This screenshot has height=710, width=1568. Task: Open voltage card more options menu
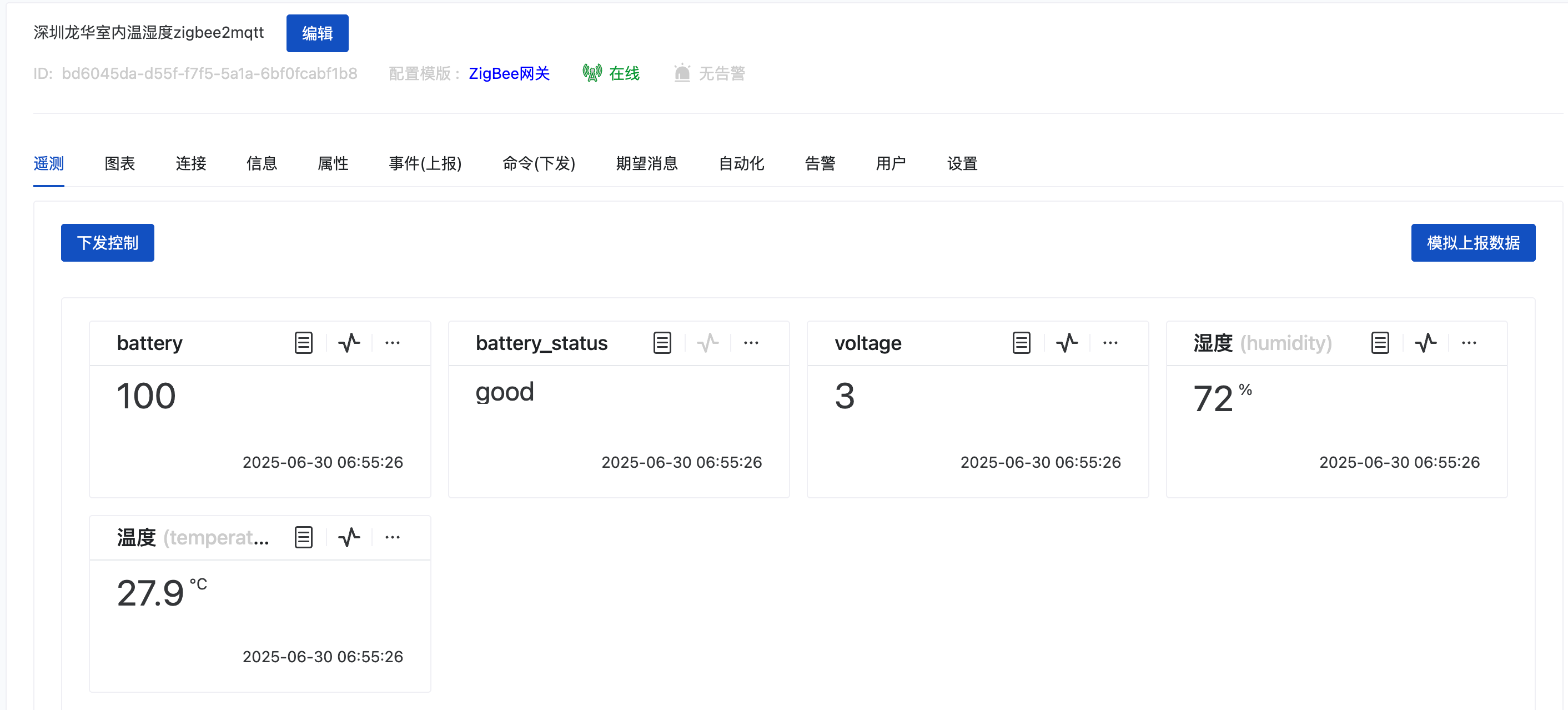tap(1110, 343)
